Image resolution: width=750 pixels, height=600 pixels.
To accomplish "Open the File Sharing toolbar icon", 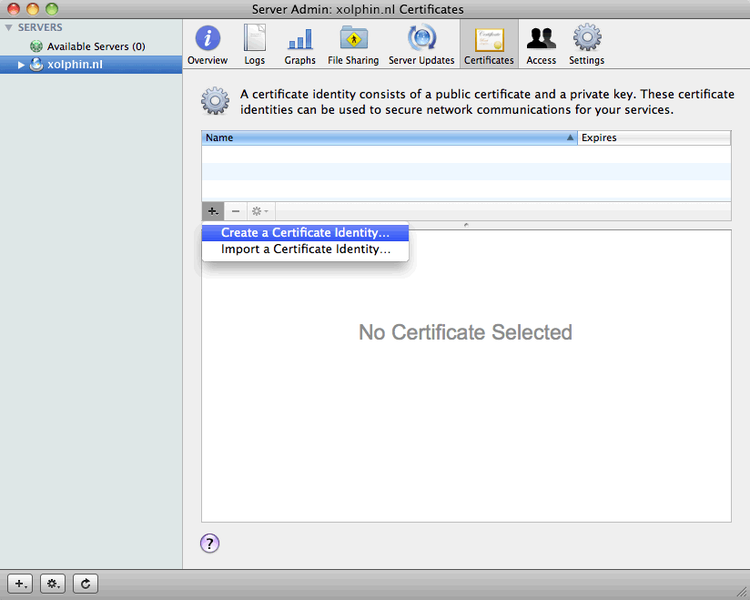I will coord(353,45).
